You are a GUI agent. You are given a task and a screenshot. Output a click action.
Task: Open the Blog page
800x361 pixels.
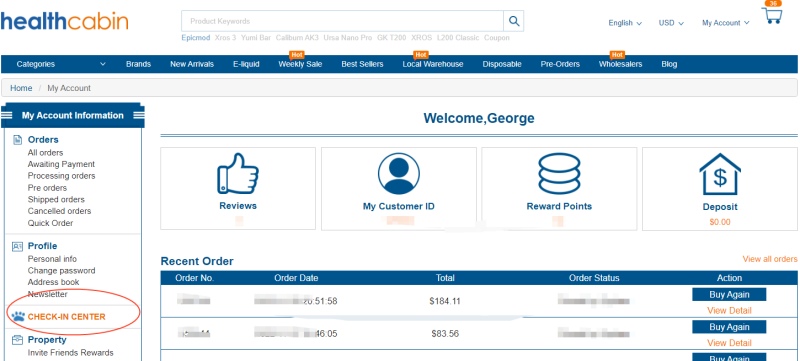(669, 64)
